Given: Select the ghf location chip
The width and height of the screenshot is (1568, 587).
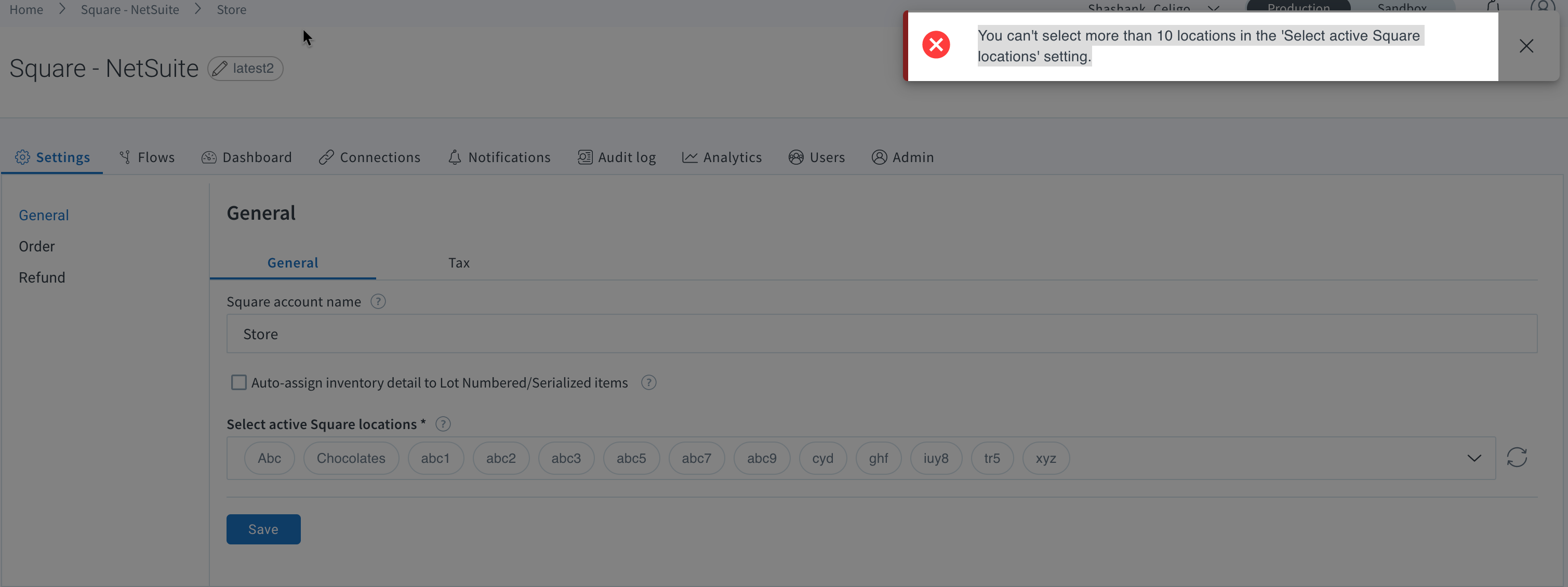Looking at the screenshot, I should [879, 458].
